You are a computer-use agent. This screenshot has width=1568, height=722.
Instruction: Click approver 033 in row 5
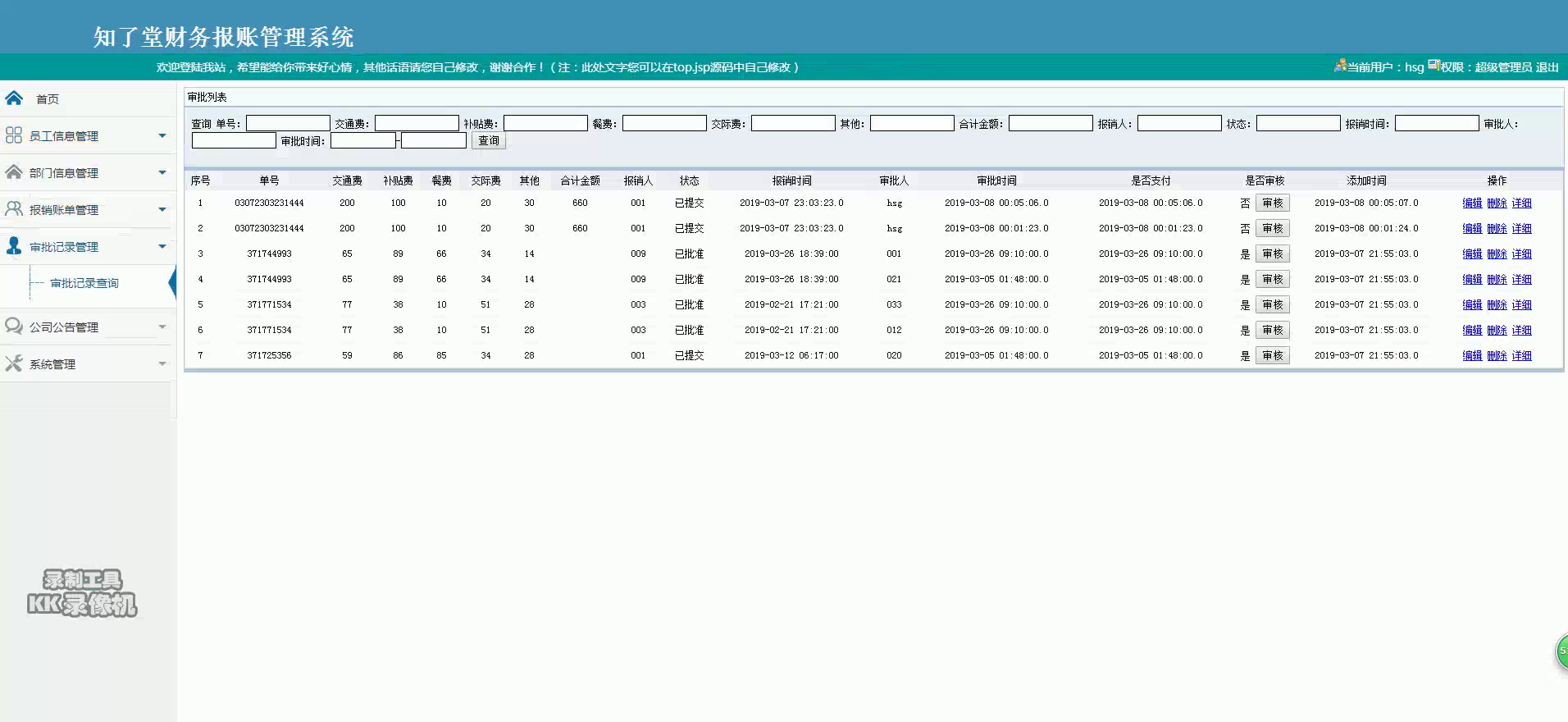(x=894, y=304)
